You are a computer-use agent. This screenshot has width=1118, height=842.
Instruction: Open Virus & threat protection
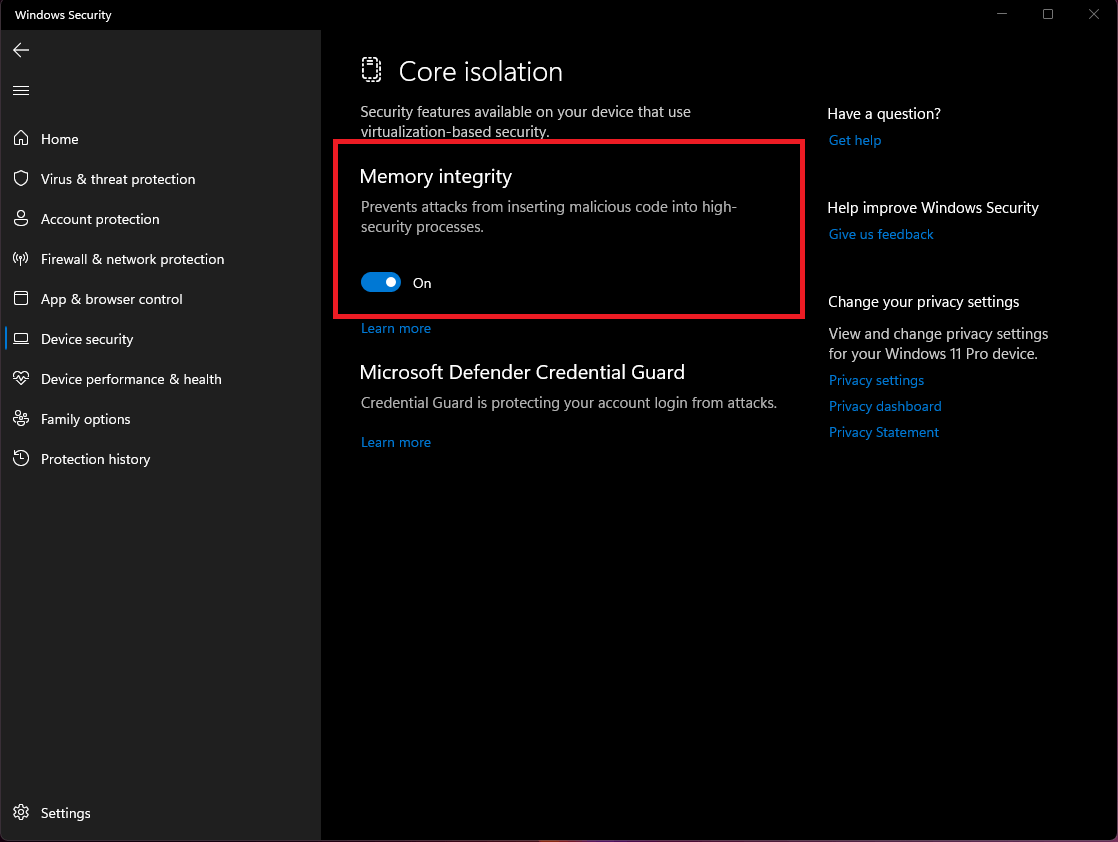tap(118, 179)
